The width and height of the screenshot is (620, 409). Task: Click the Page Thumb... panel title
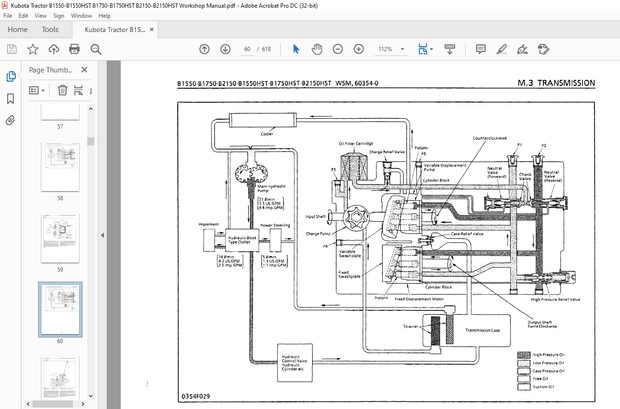[x=51, y=70]
